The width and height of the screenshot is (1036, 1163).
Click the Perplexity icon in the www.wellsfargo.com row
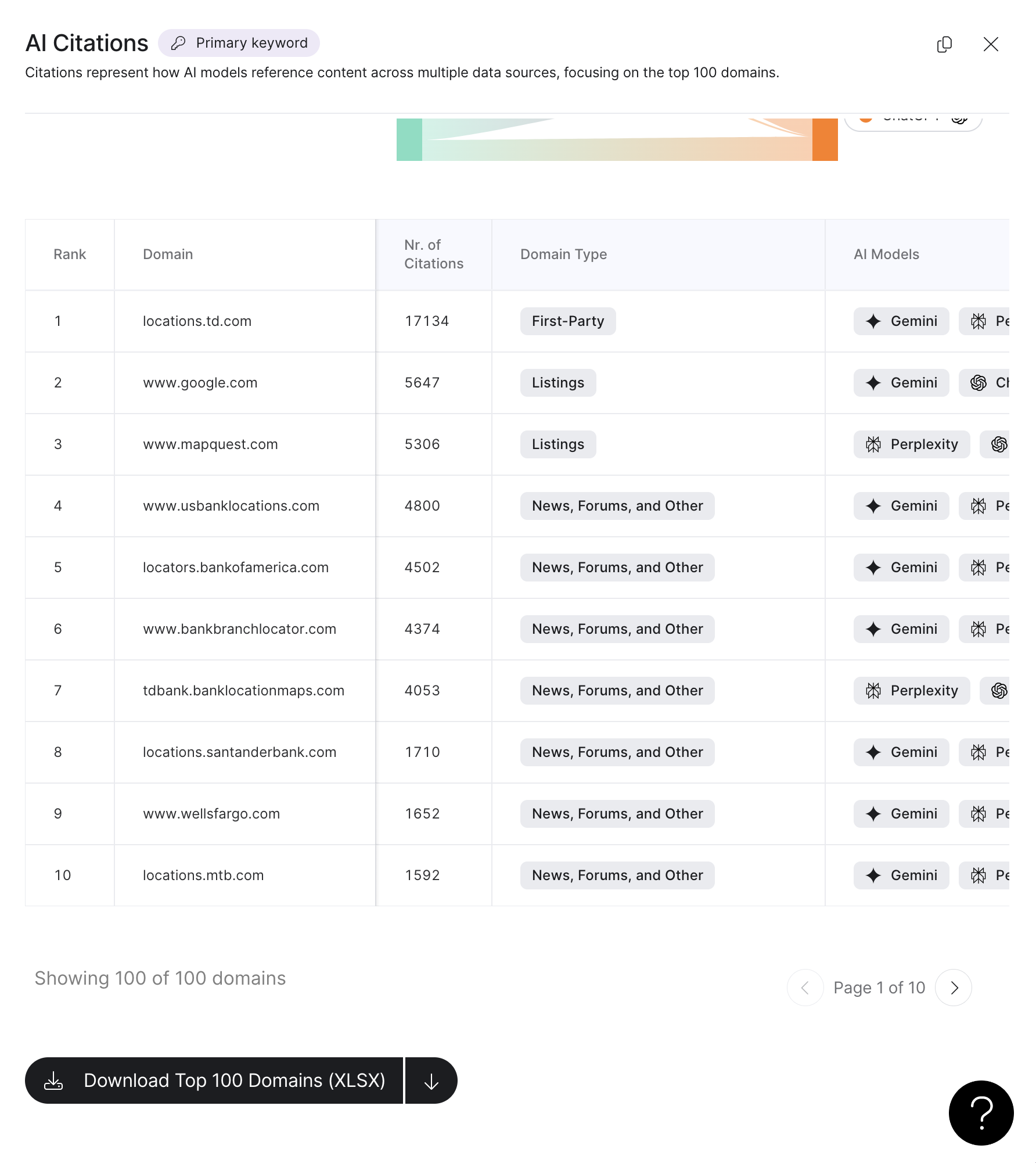coord(979,814)
